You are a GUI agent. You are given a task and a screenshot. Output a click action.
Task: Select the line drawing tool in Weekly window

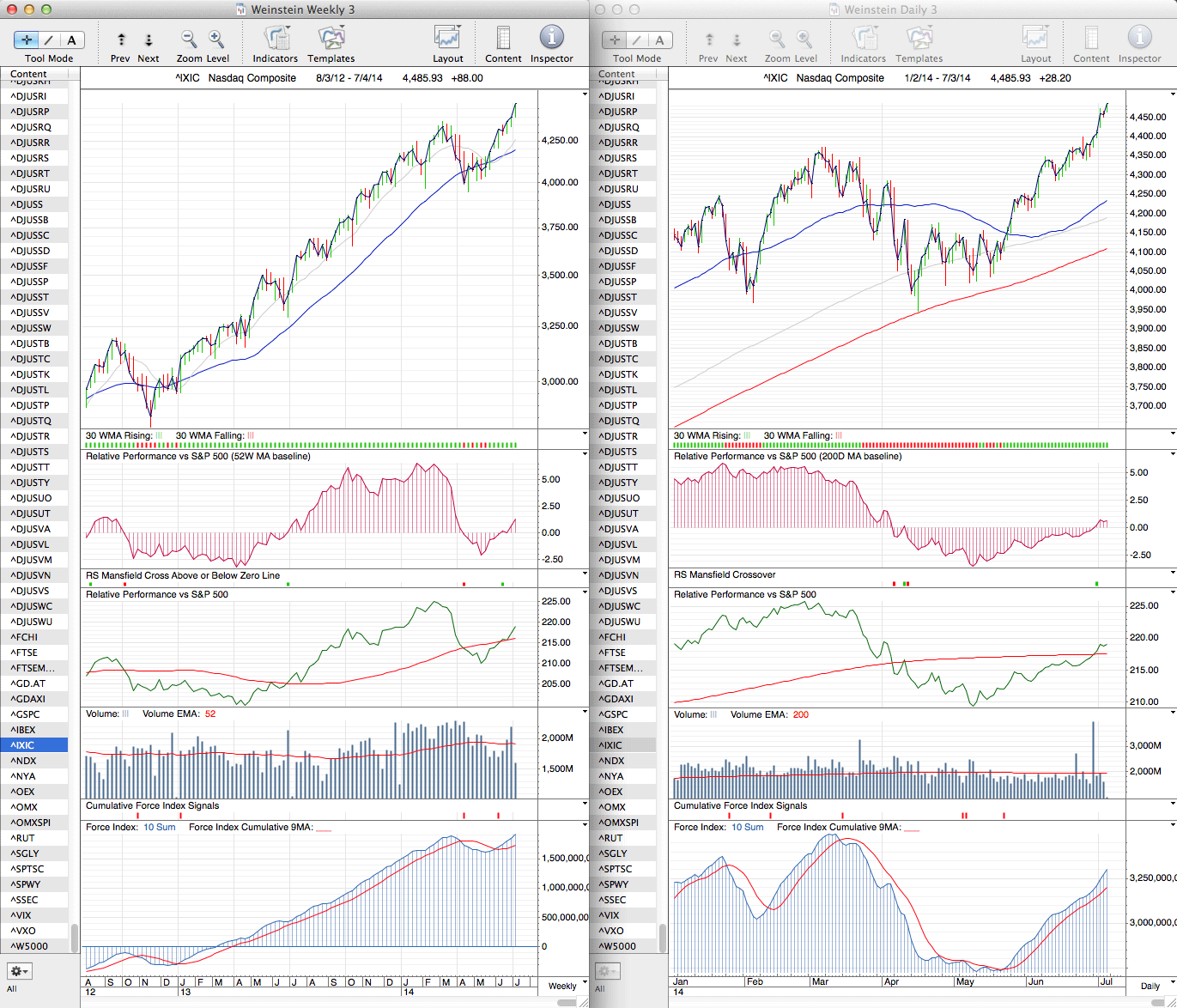coord(50,39)
